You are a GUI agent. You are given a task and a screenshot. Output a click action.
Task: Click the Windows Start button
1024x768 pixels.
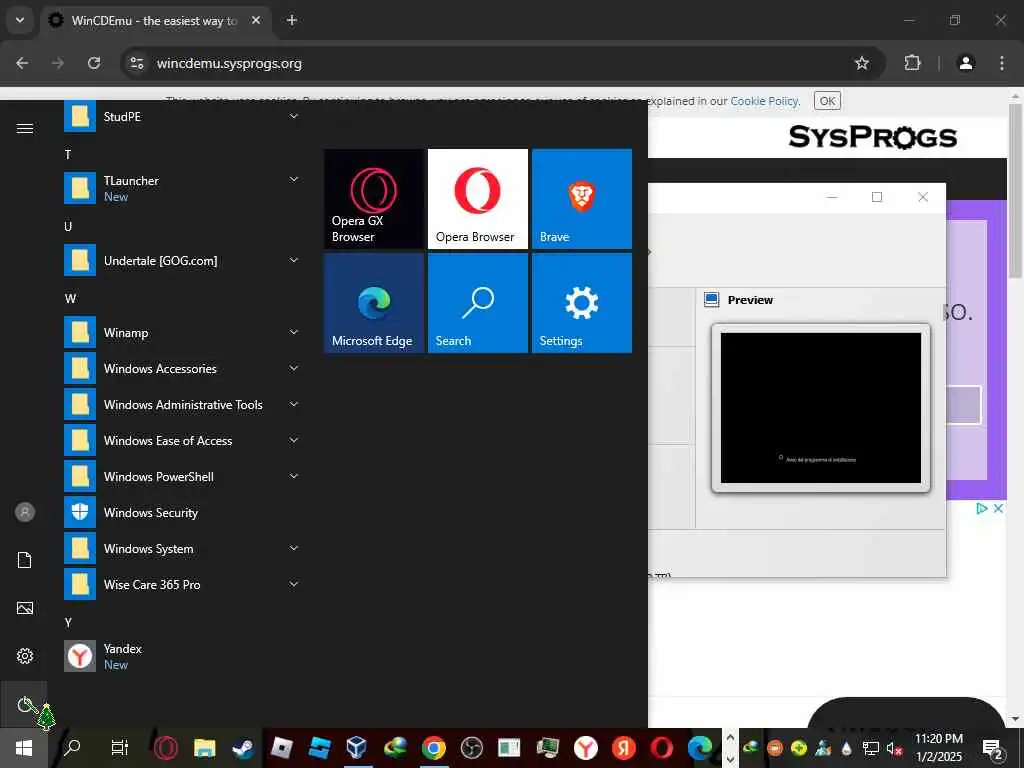click(24, 748)
